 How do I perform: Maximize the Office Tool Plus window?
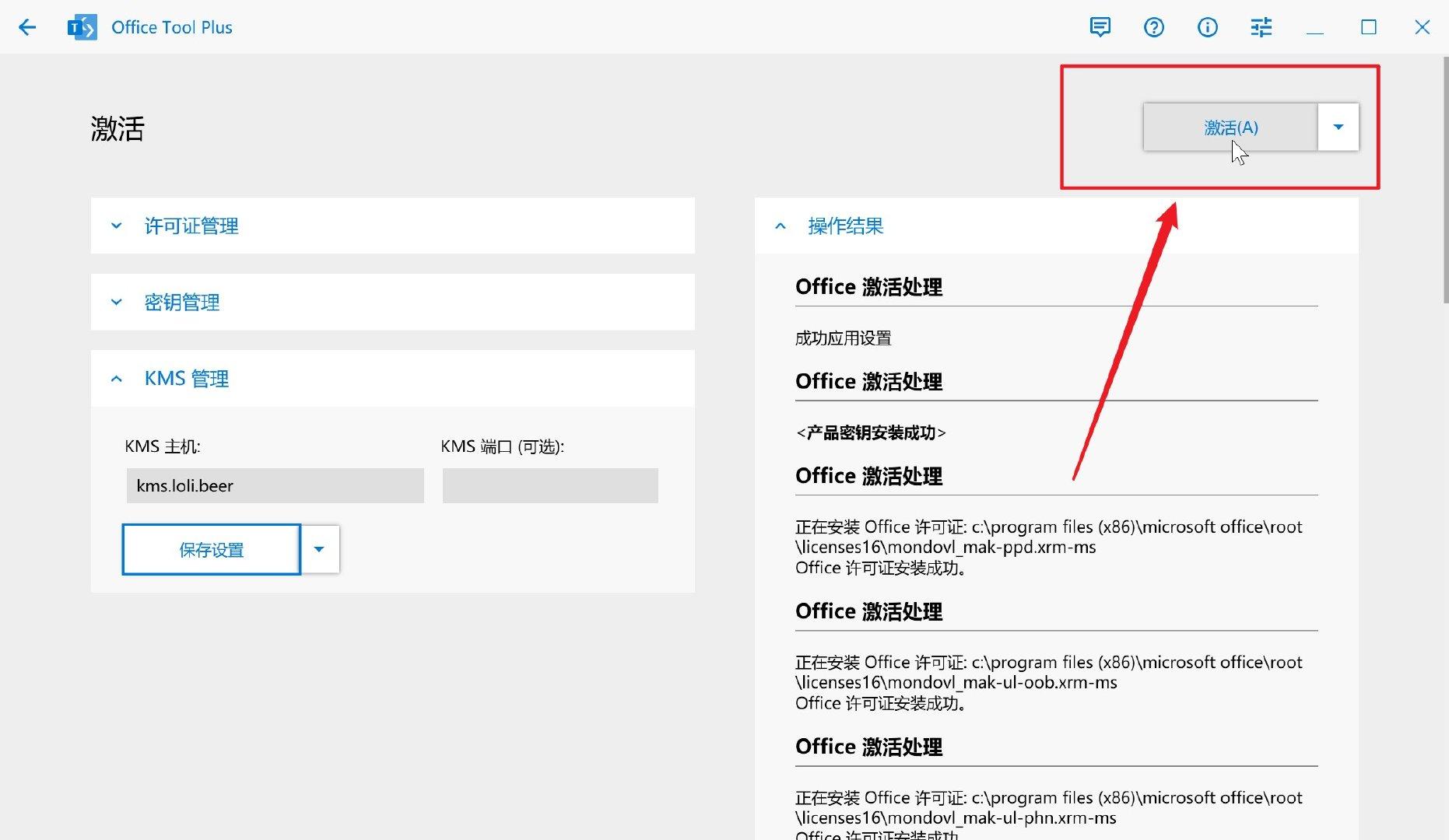tap(1368, 27)
